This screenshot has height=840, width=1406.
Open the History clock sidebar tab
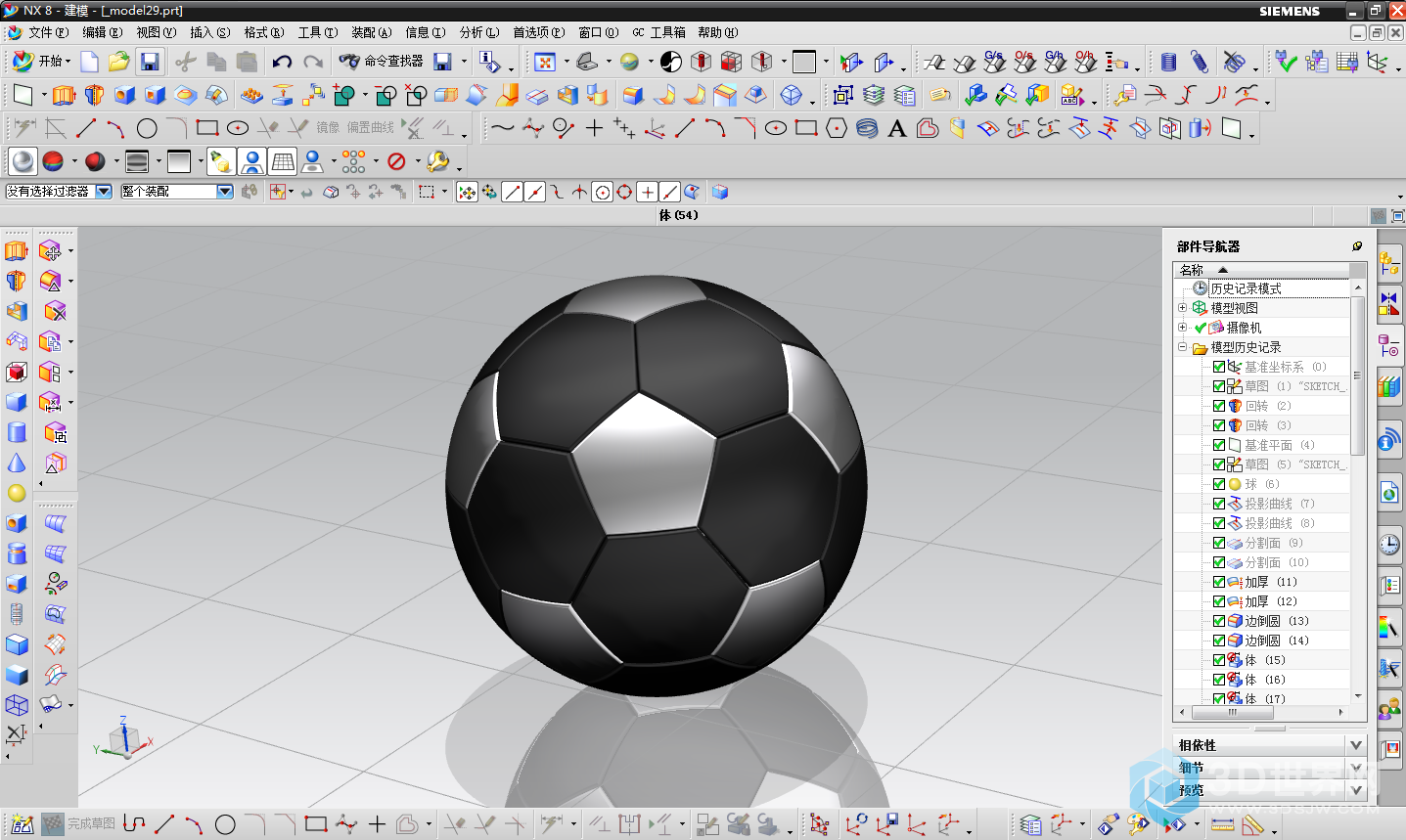[1389, 545]
